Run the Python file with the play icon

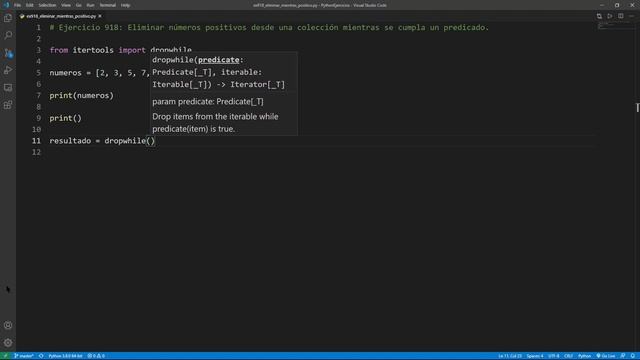(x=610, y=16)
